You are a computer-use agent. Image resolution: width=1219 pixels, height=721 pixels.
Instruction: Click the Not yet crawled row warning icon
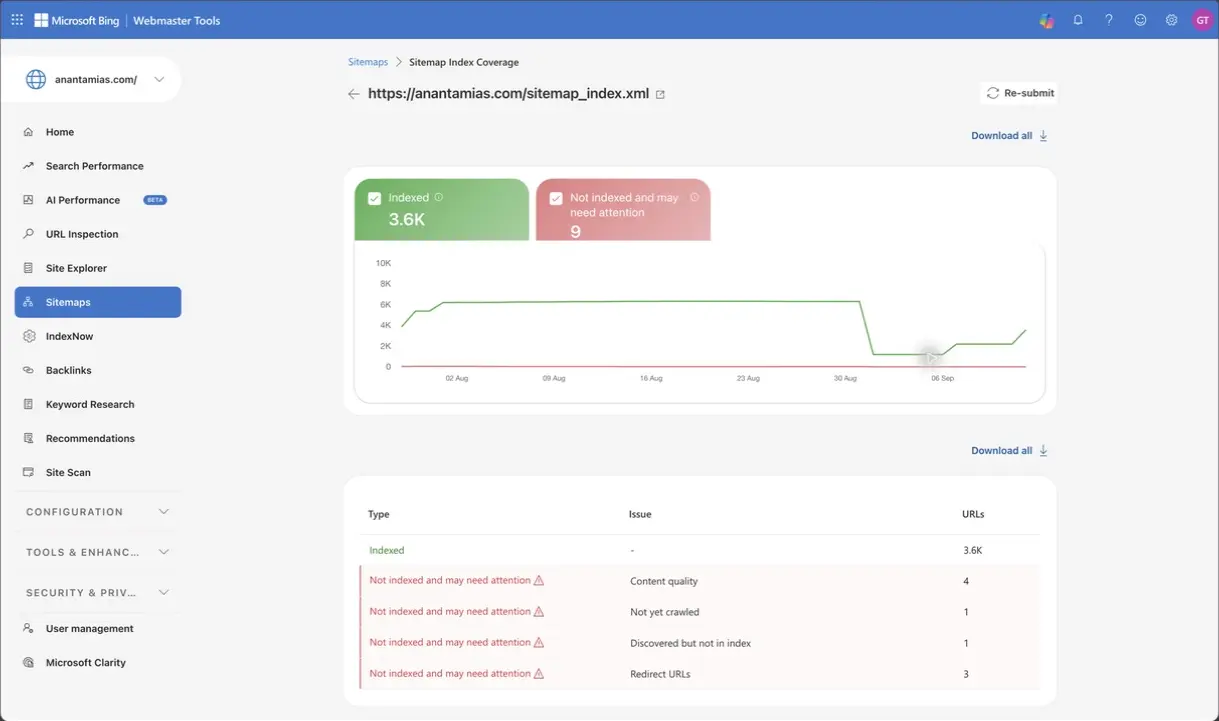click(539, 611)
